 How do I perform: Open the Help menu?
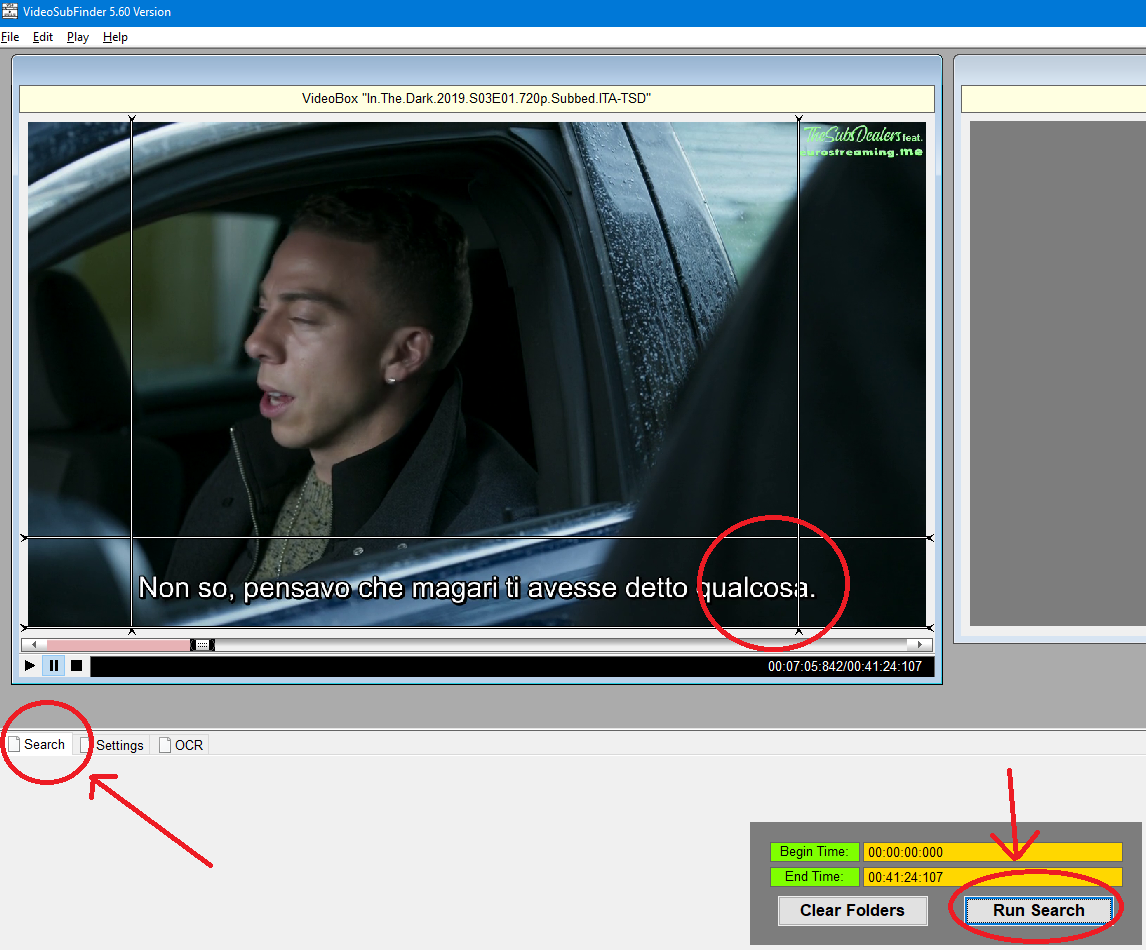[115, 37]
